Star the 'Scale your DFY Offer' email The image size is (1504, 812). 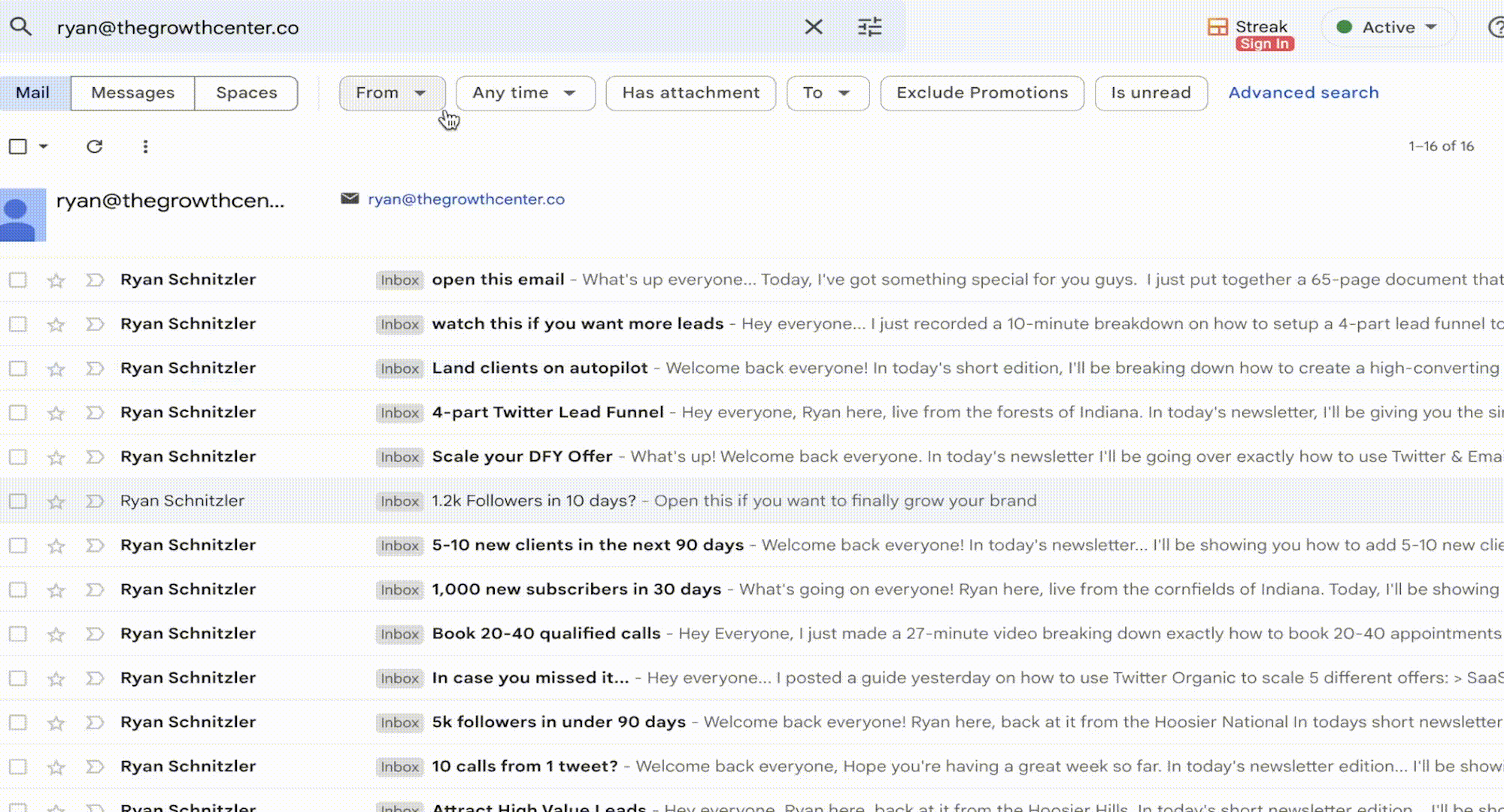point(56,457)
